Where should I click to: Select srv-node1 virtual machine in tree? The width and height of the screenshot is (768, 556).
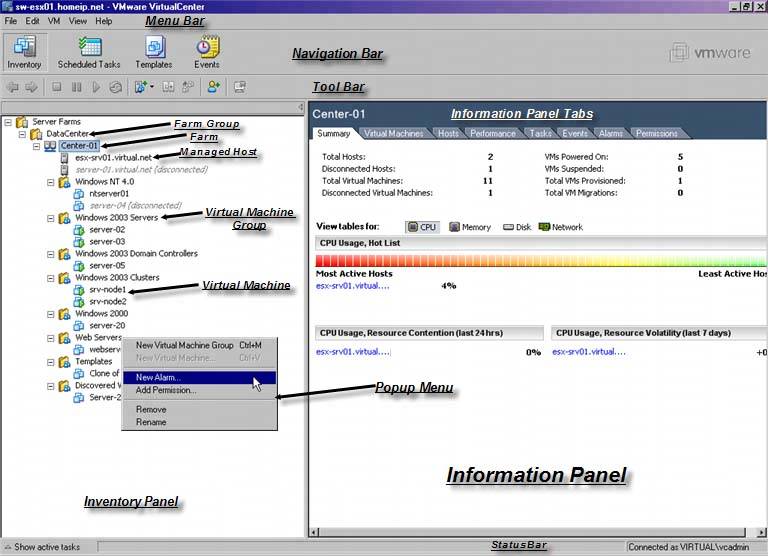pyautogui.click(x=108, y=290)
